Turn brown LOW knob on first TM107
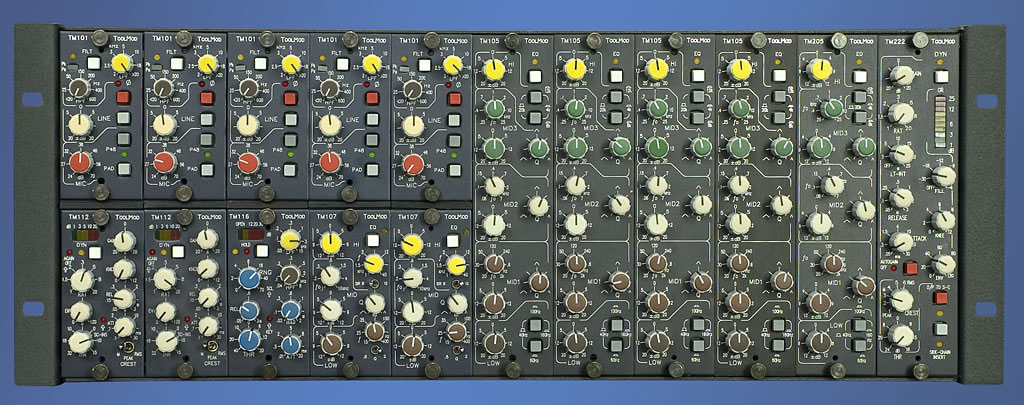The image size is (1024, 405). [332, 344]
